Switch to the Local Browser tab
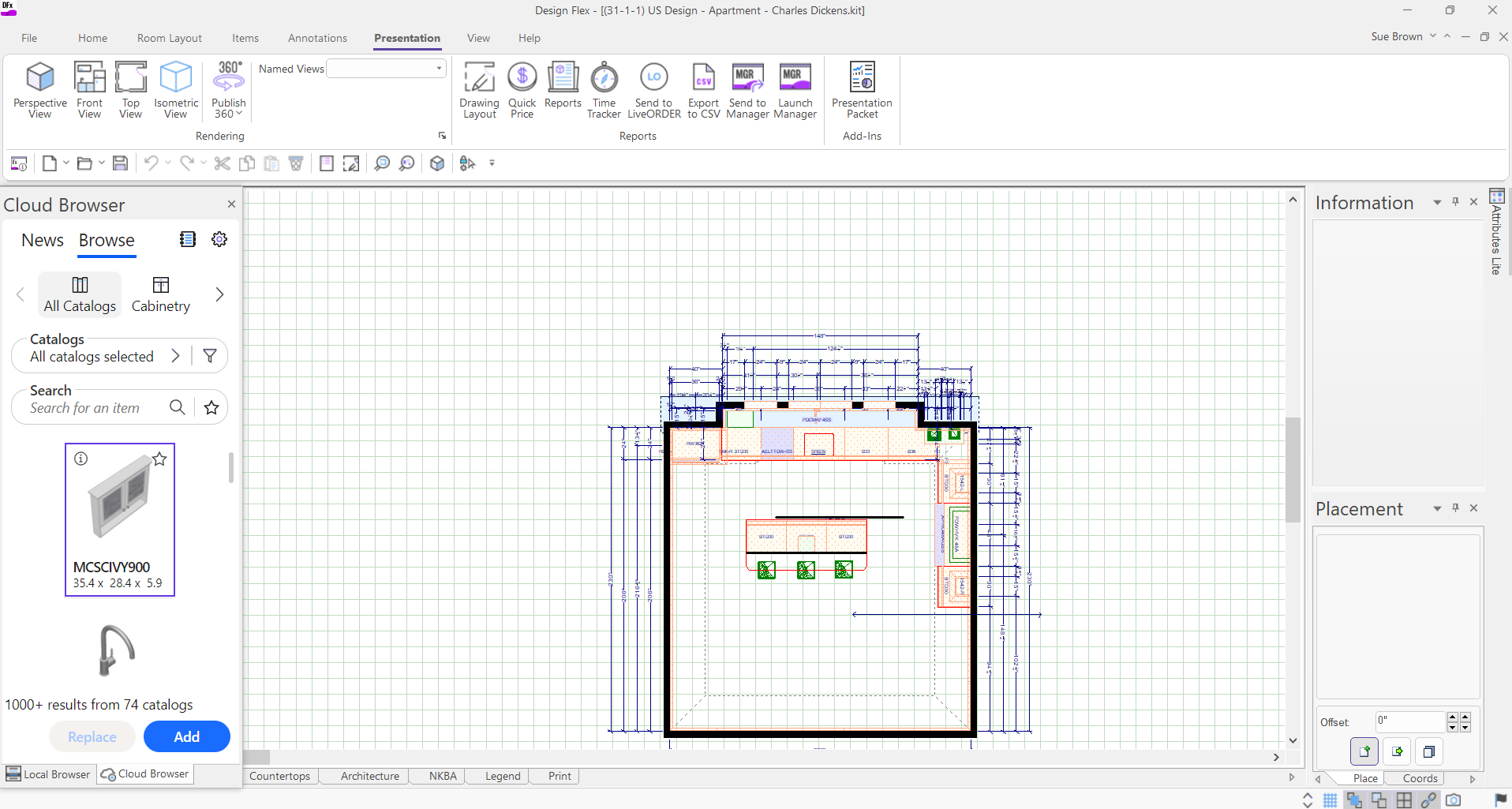The image size is (1512, 809). point(49,774)
